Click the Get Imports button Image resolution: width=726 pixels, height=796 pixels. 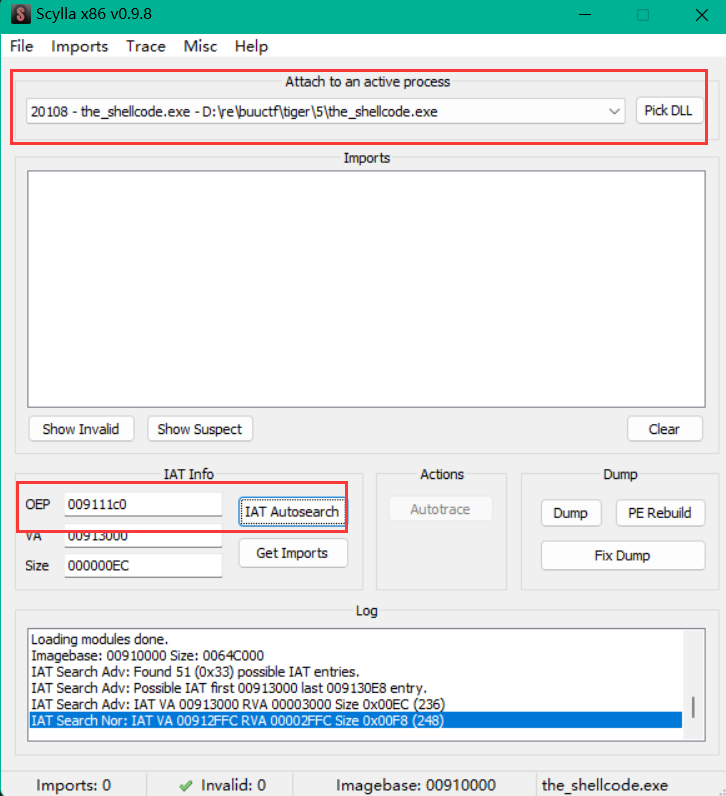(292, 553)
